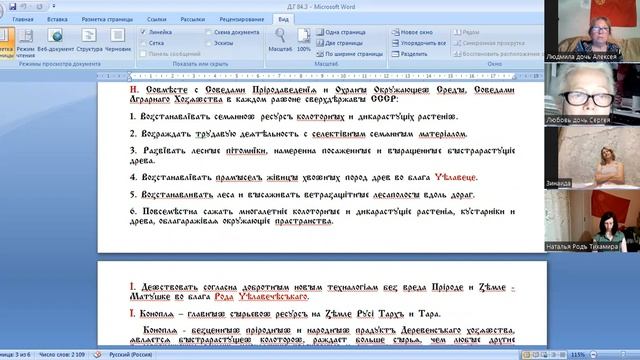
Task: Open the Ссылки tab
Action: coord(157,19)
